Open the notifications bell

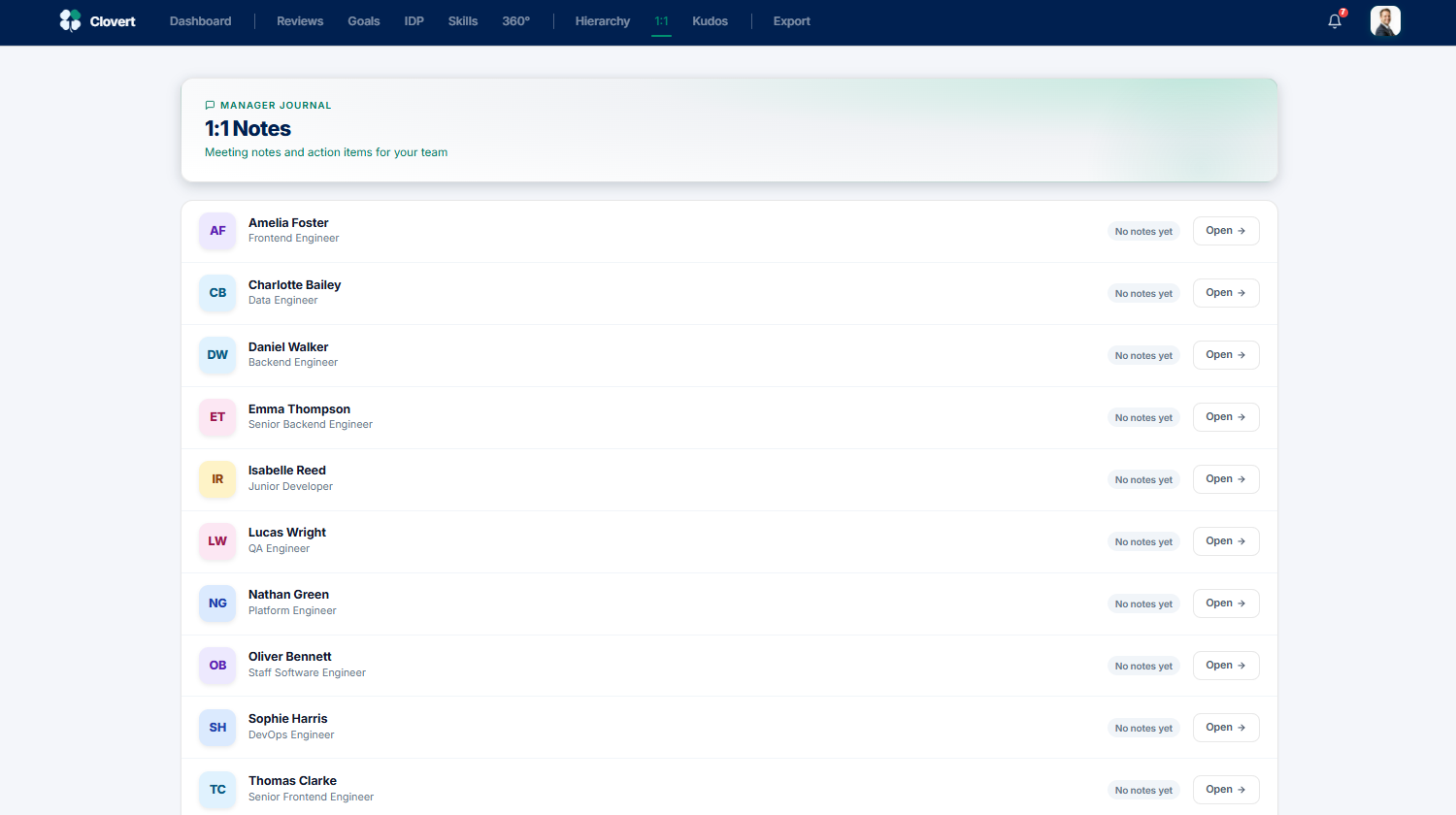1335,21
